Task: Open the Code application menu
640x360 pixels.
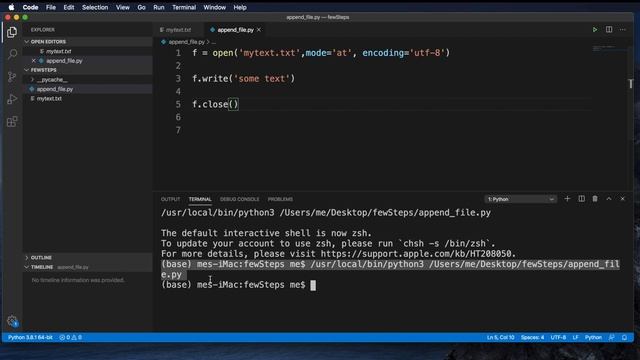Action: point(30,7)
